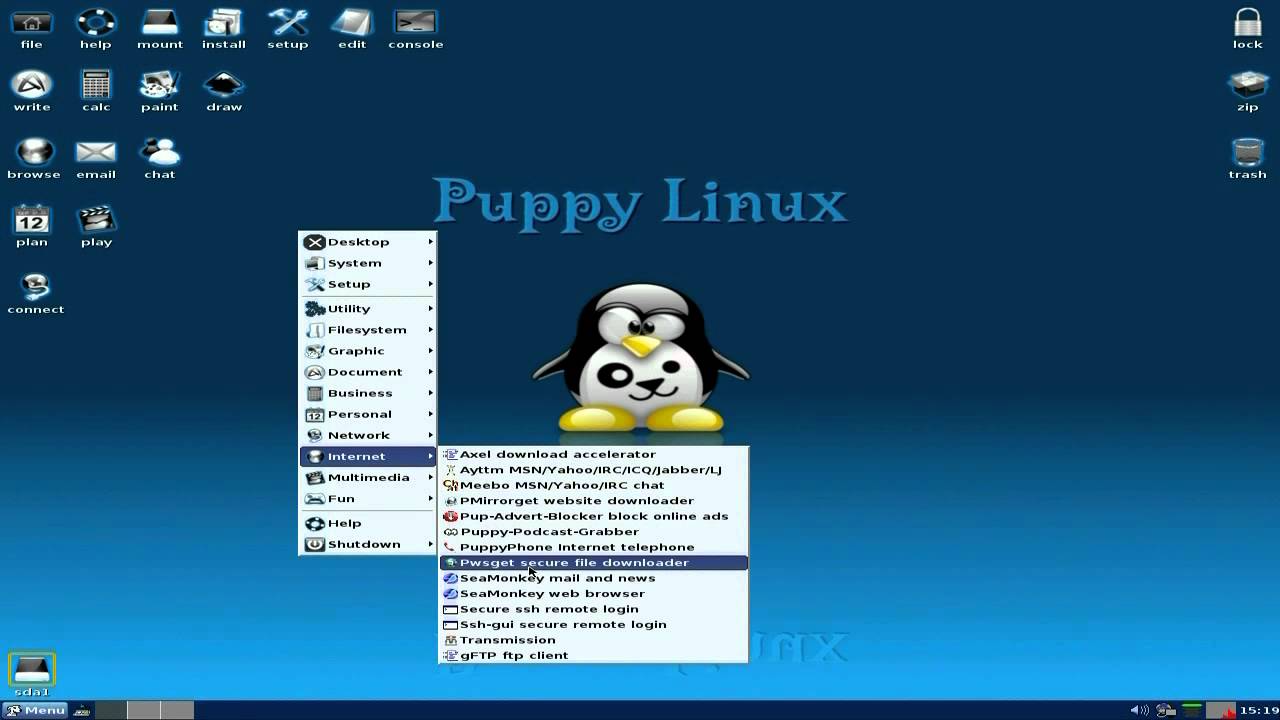Image resolution: width=1280 pixels, height=720 pixels.
Task: Click the lock screen icon
Action: 1248,28
